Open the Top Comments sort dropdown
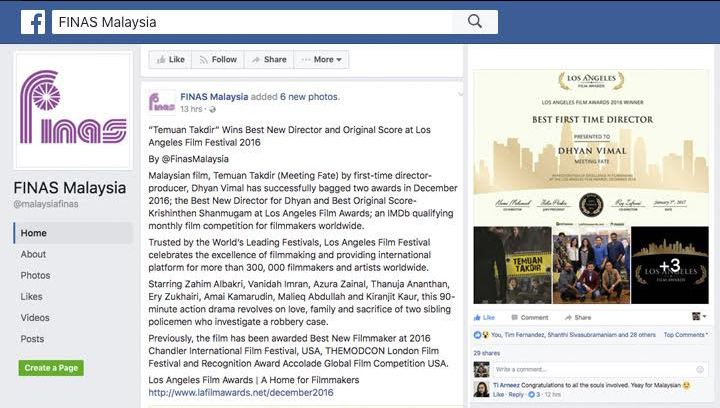Image resolution: width=720 pixels, height=408 pixels. [686, 335]
